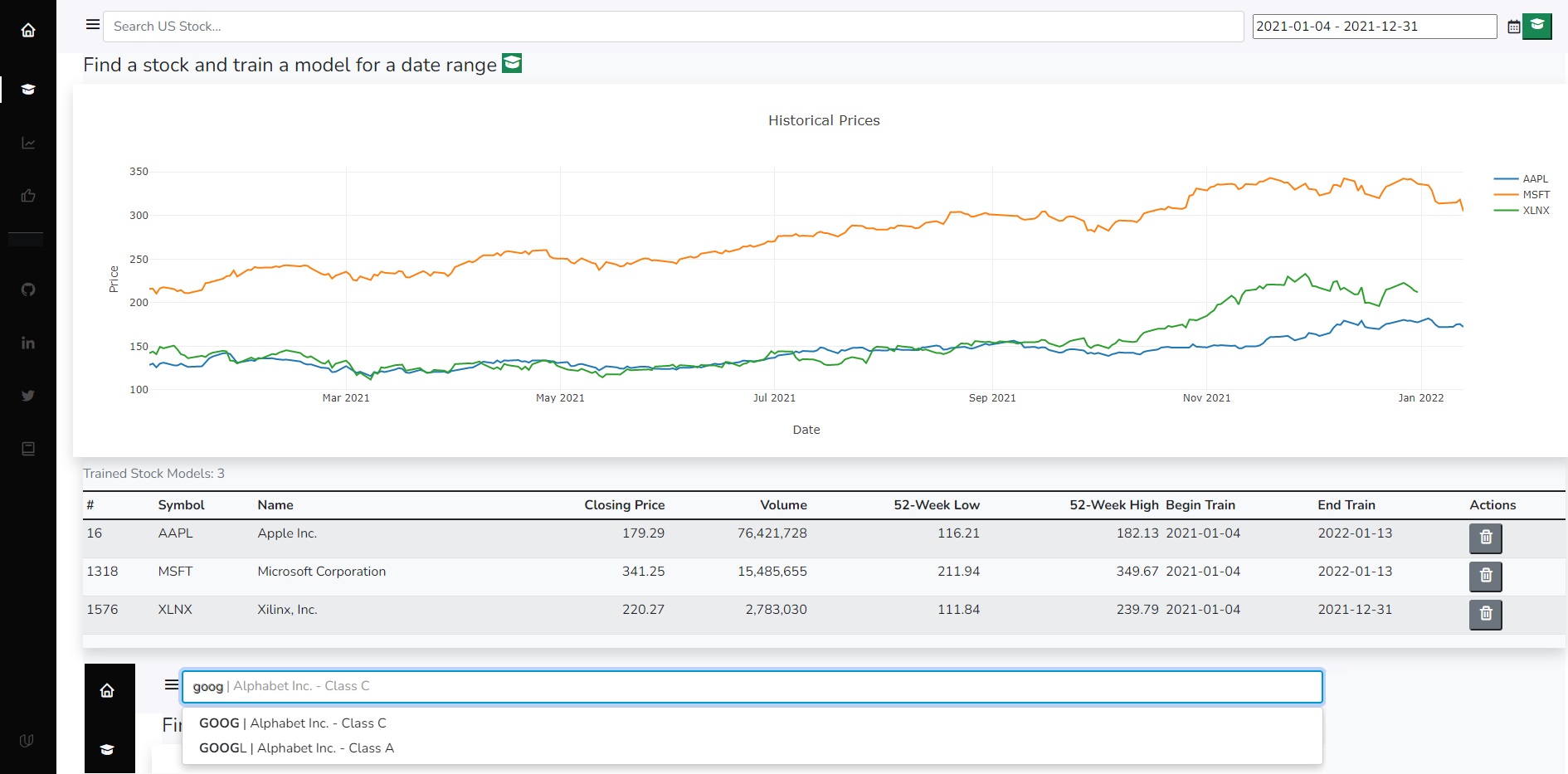Image resolution: width=1568 pixels, height=774 pixels.
Task: Click the Closing Price column header
Action: [x=624, y=505]
